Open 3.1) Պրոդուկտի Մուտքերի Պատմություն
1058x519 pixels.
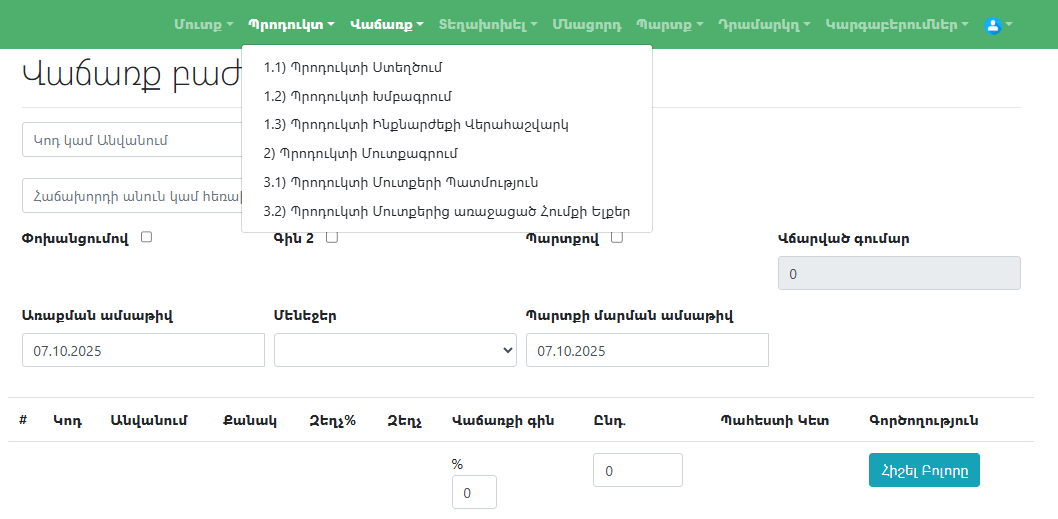[401, 183]
